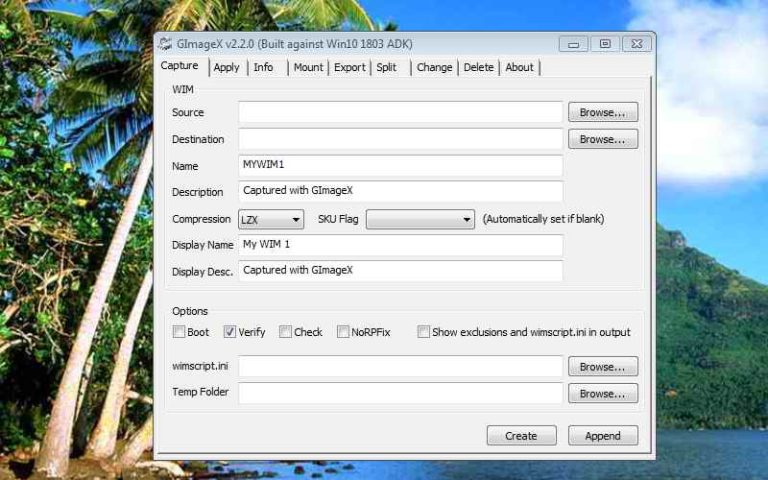Minimize the GImageX window
The image size is (768, 480).
[573, 44]
